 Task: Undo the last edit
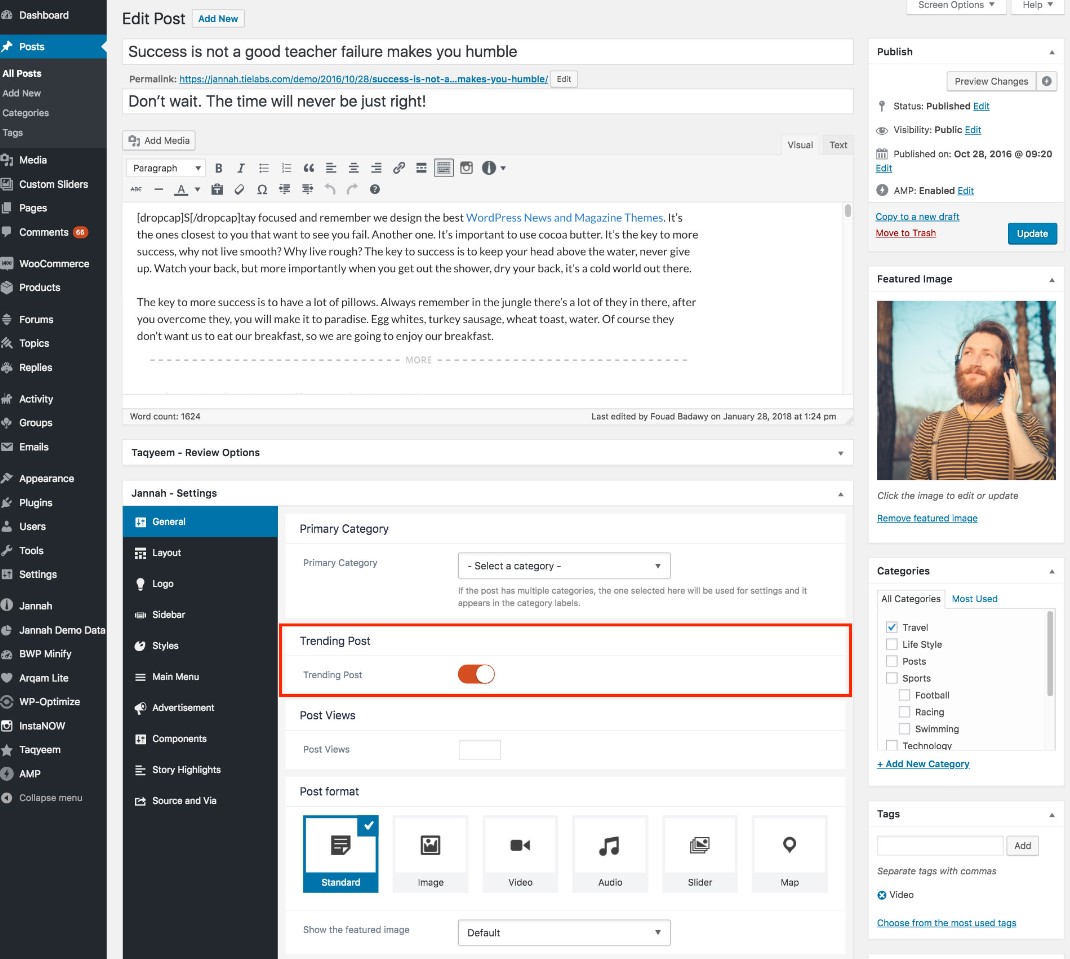tap(330, 189)
